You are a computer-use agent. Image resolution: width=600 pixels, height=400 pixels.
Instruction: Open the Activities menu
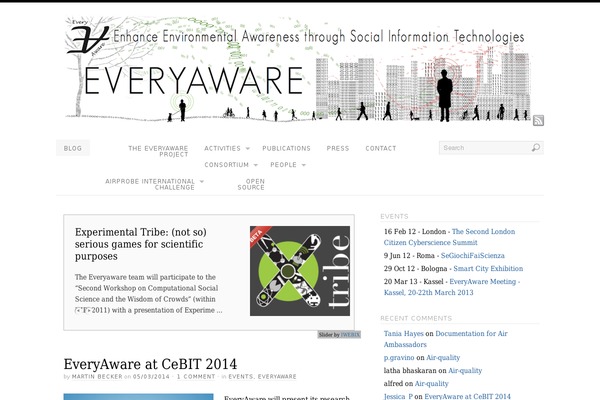click(222, 148)
